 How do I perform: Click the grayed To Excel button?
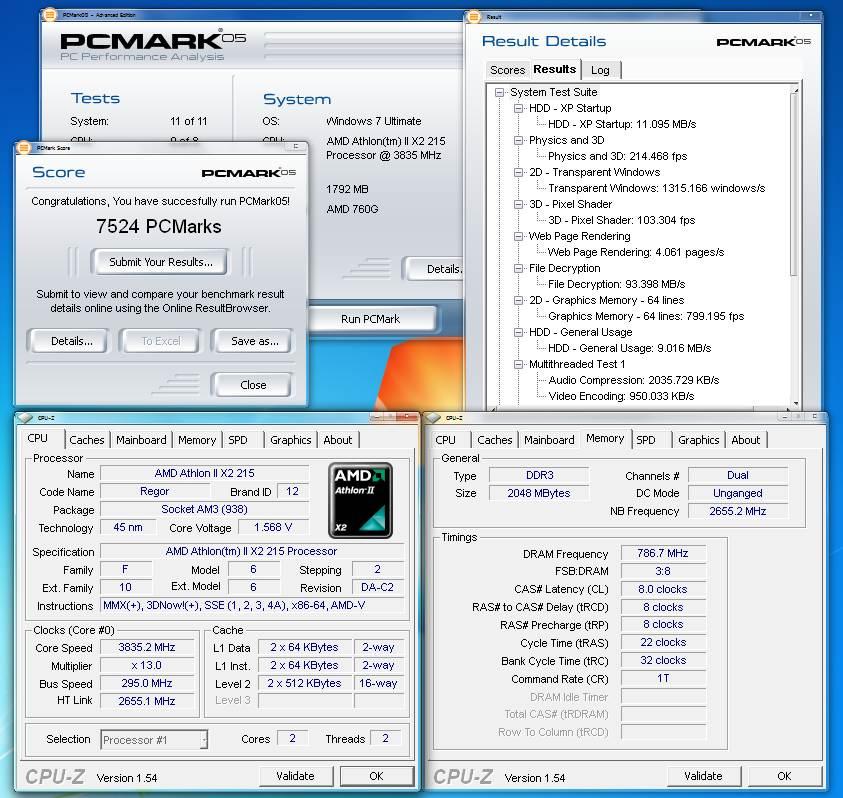click(x=161, y=341)
